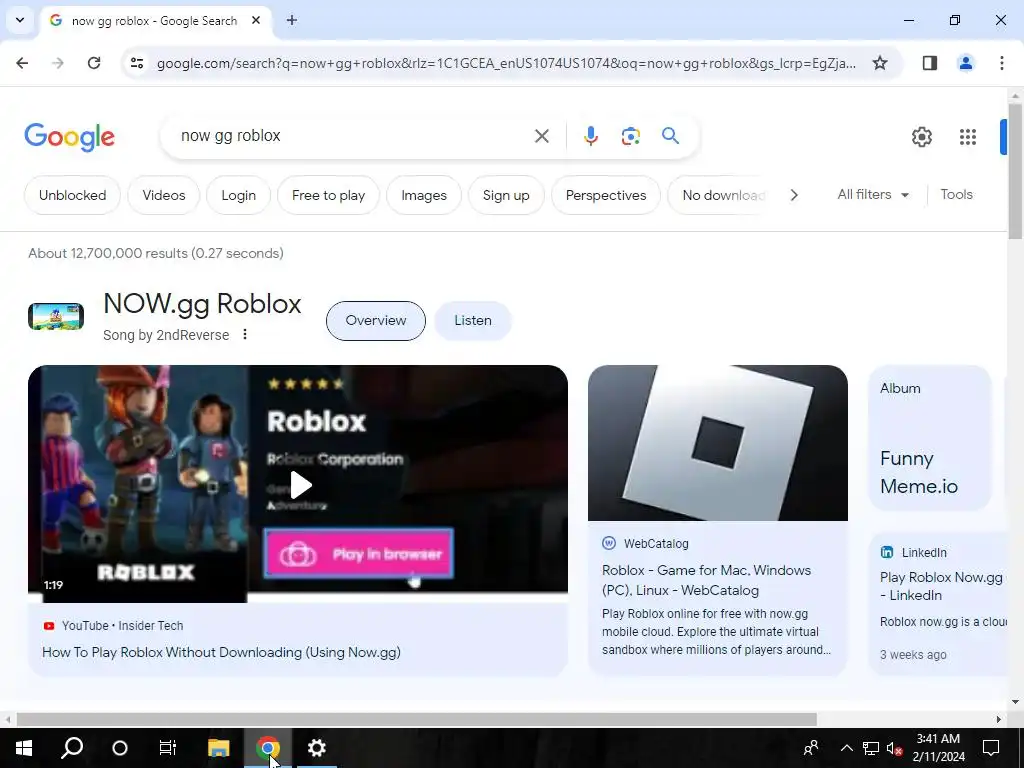Open the network tray icon

871,748
